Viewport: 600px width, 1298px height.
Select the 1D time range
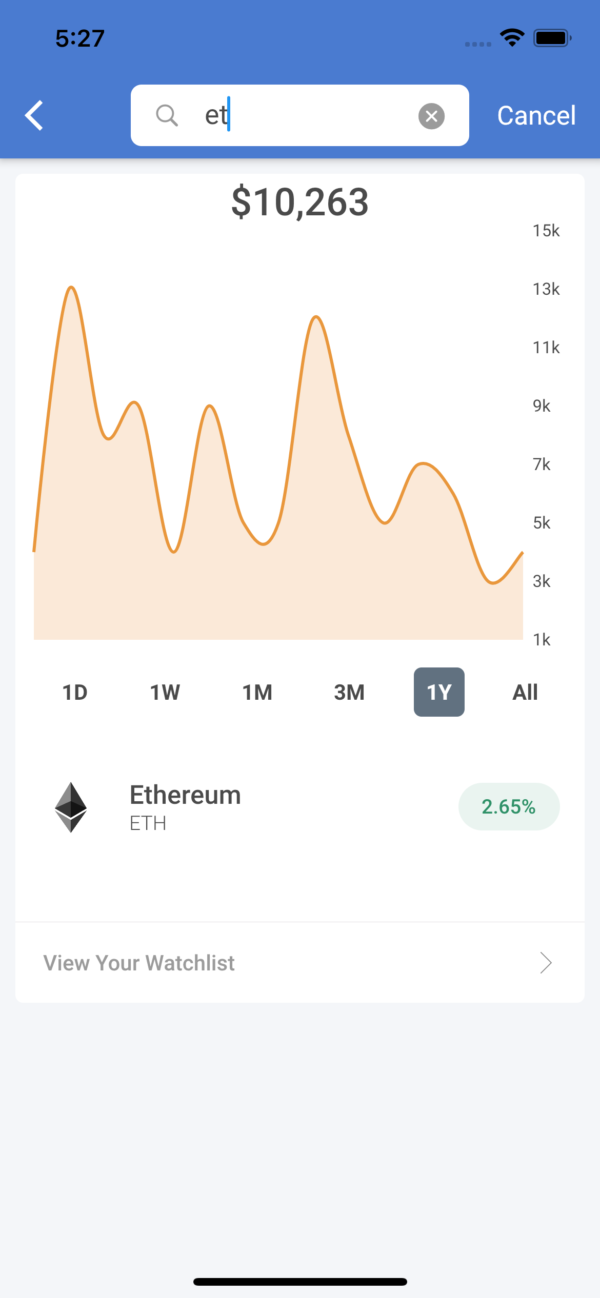pos(75,692)
